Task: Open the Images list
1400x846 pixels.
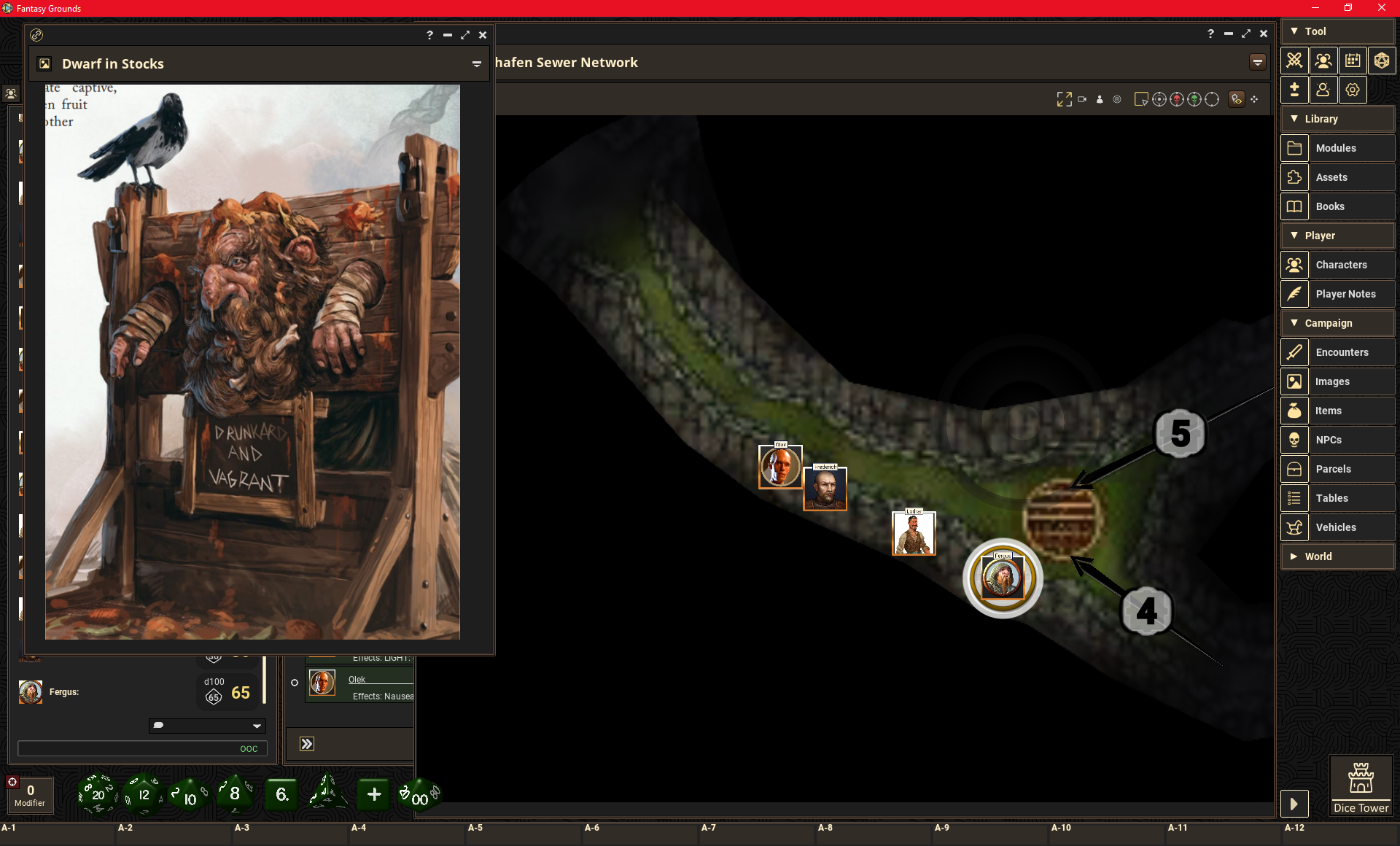Action: pos(1337,381)
